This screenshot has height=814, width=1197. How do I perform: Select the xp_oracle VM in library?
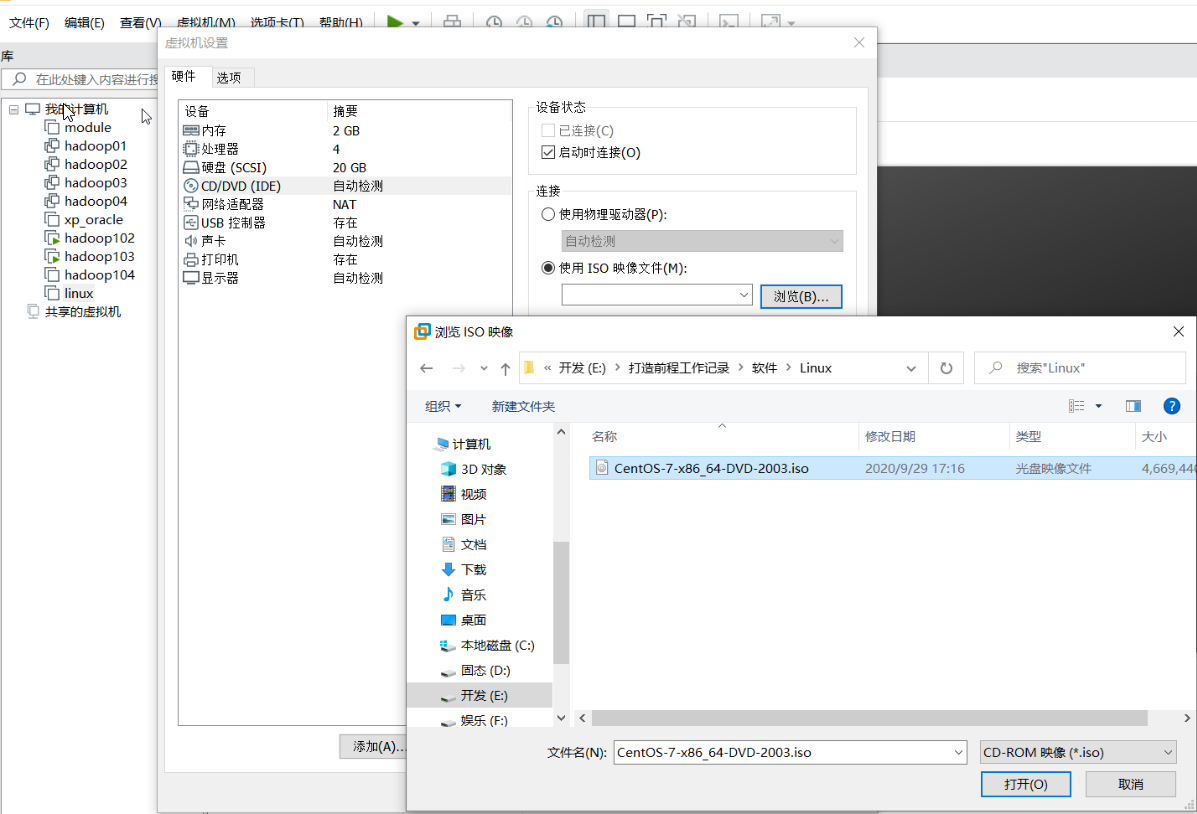pos(92,219)
